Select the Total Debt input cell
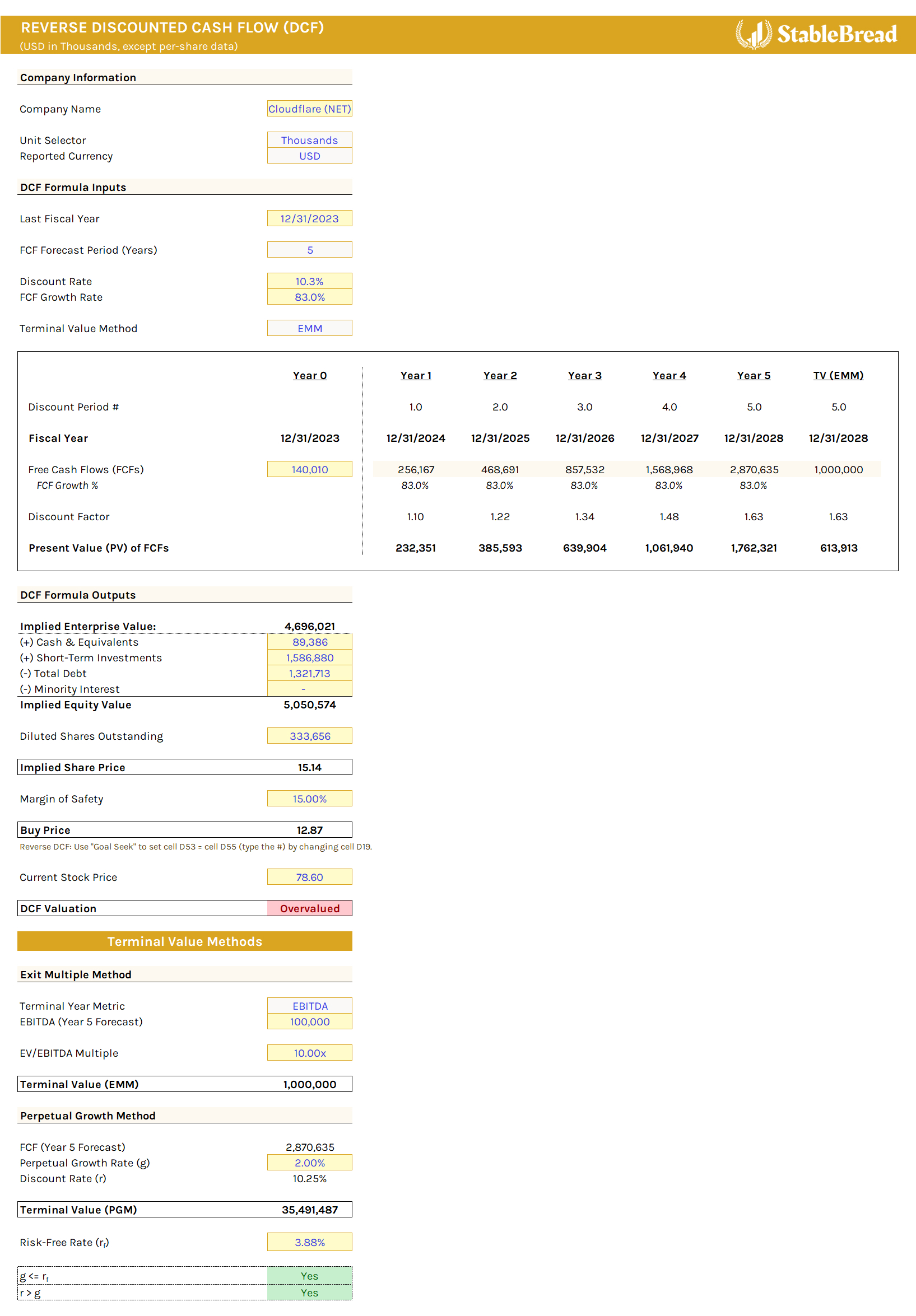Screen dimensions: 916x1316 309,674
